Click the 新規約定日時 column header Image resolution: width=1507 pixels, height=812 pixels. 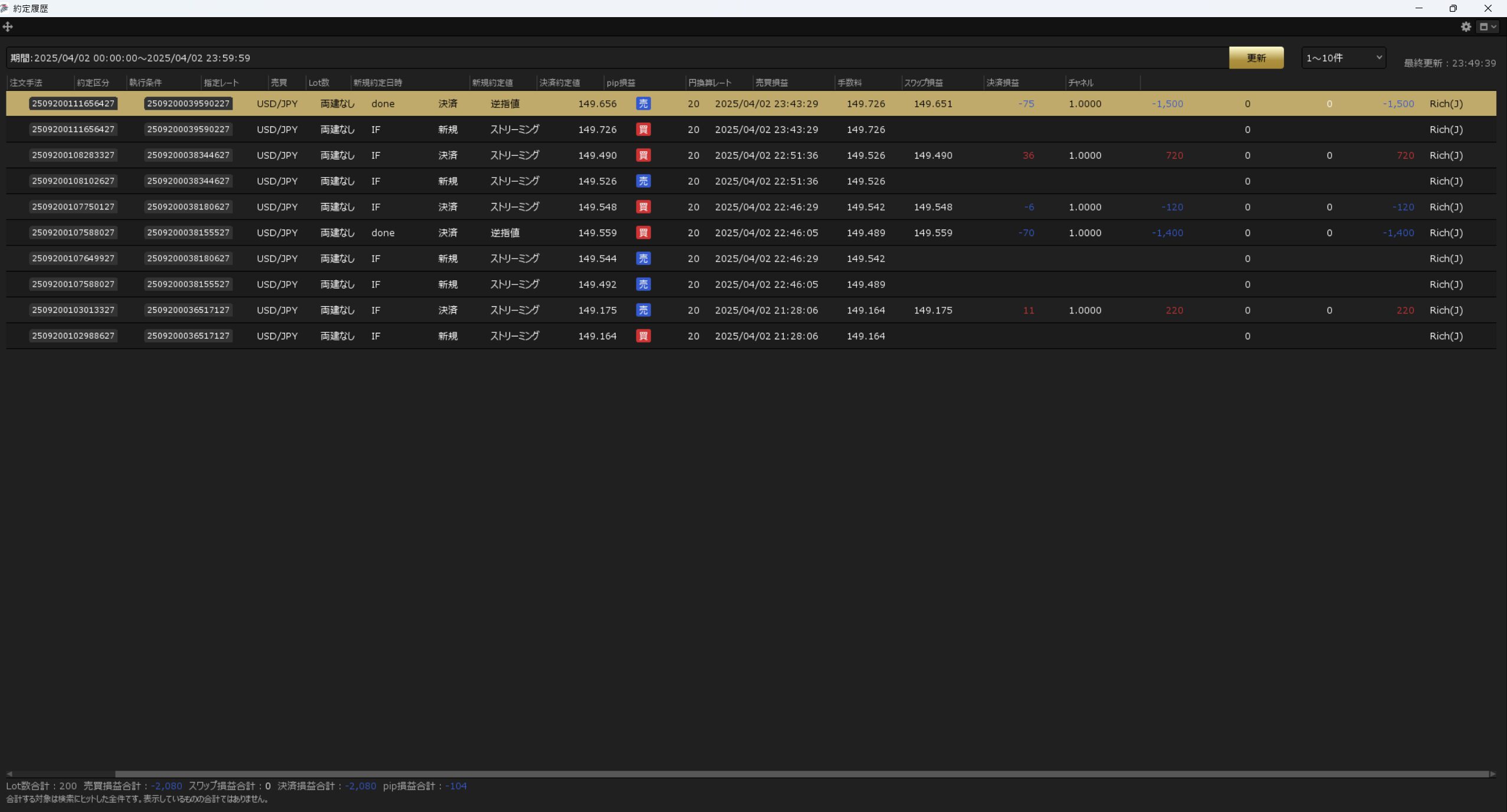(377, 83)
